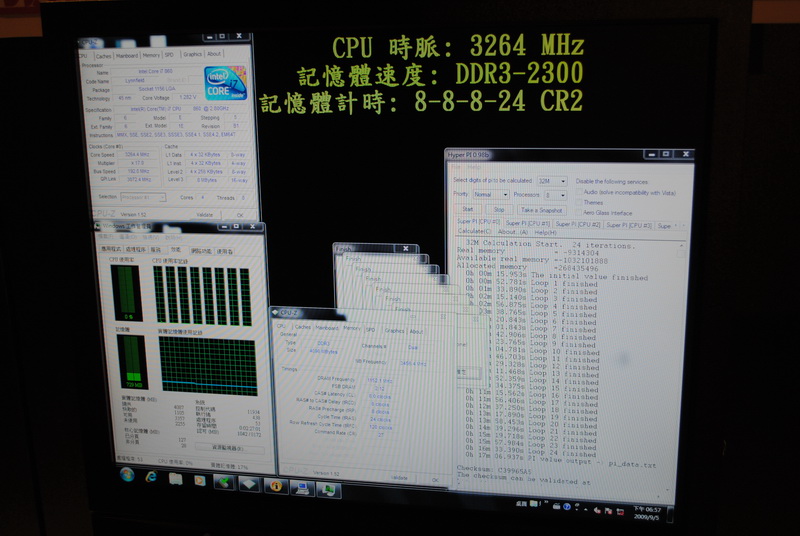Click the Lynnfield code name field
Screen dimensions: 800x536
click(135, 80)
